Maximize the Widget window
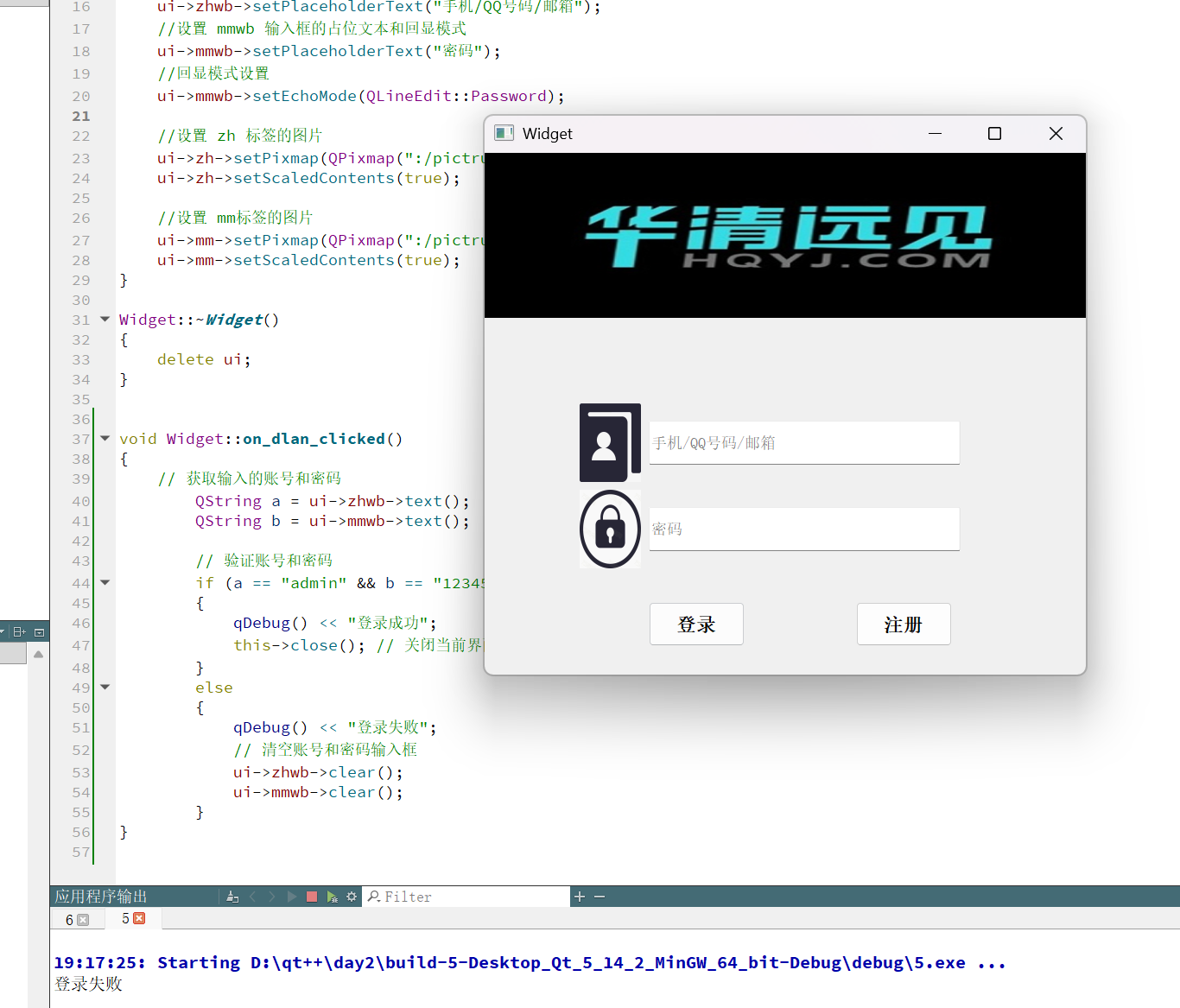 coord(994,133)
